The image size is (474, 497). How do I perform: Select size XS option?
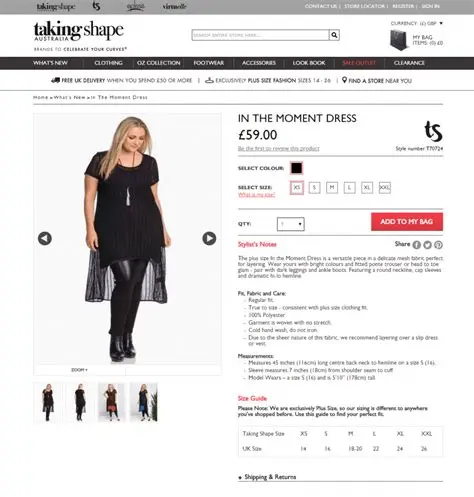point(297,188)
